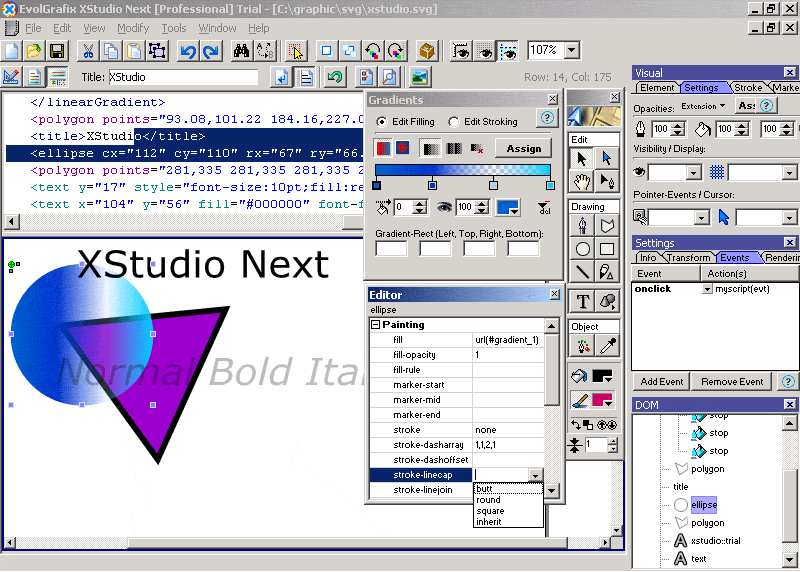800x572 pixels.
Task: Choose the radial gradient type icon
Action: 403,148
